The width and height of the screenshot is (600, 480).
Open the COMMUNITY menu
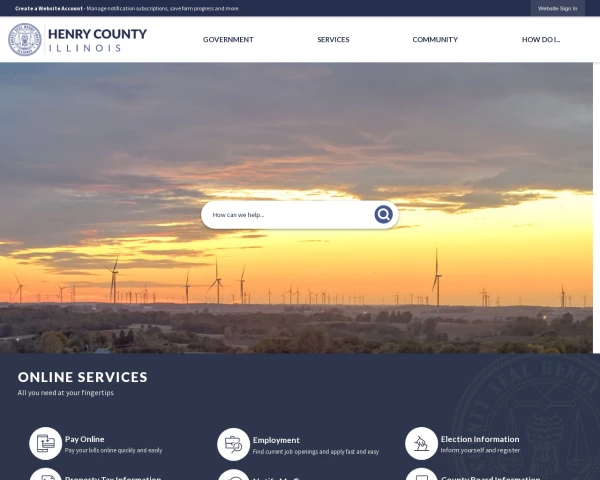pyautogui.click(x=435, y=39)
